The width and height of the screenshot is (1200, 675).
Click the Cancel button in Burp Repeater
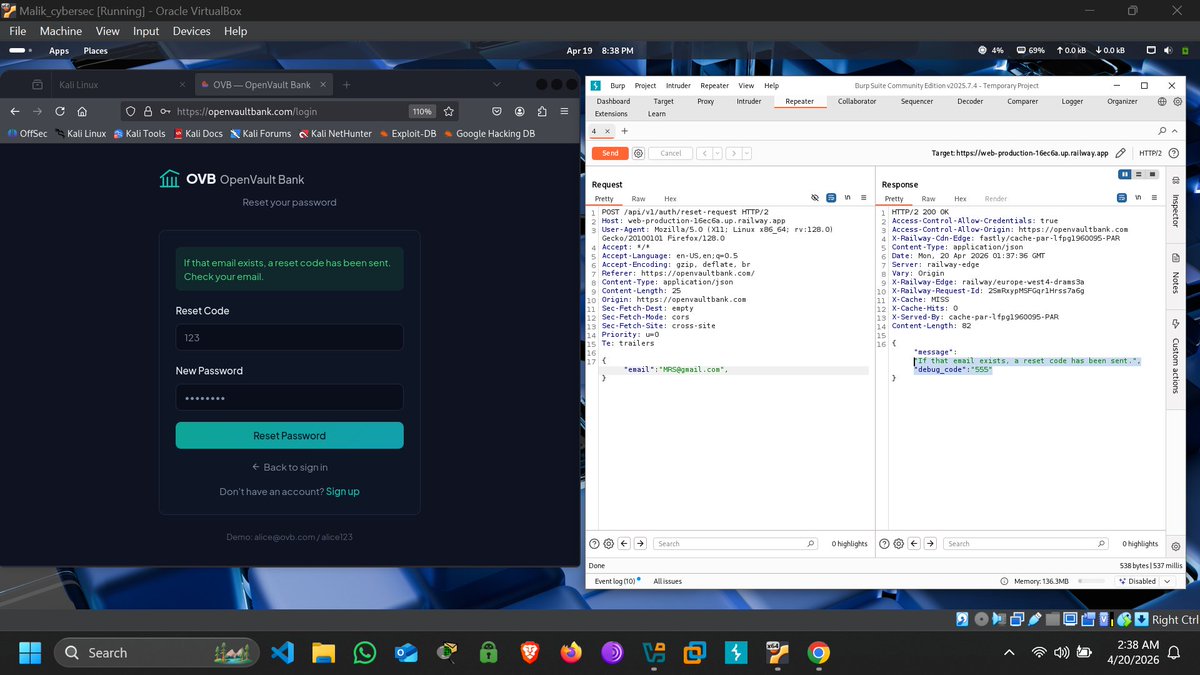coord(670,153)
